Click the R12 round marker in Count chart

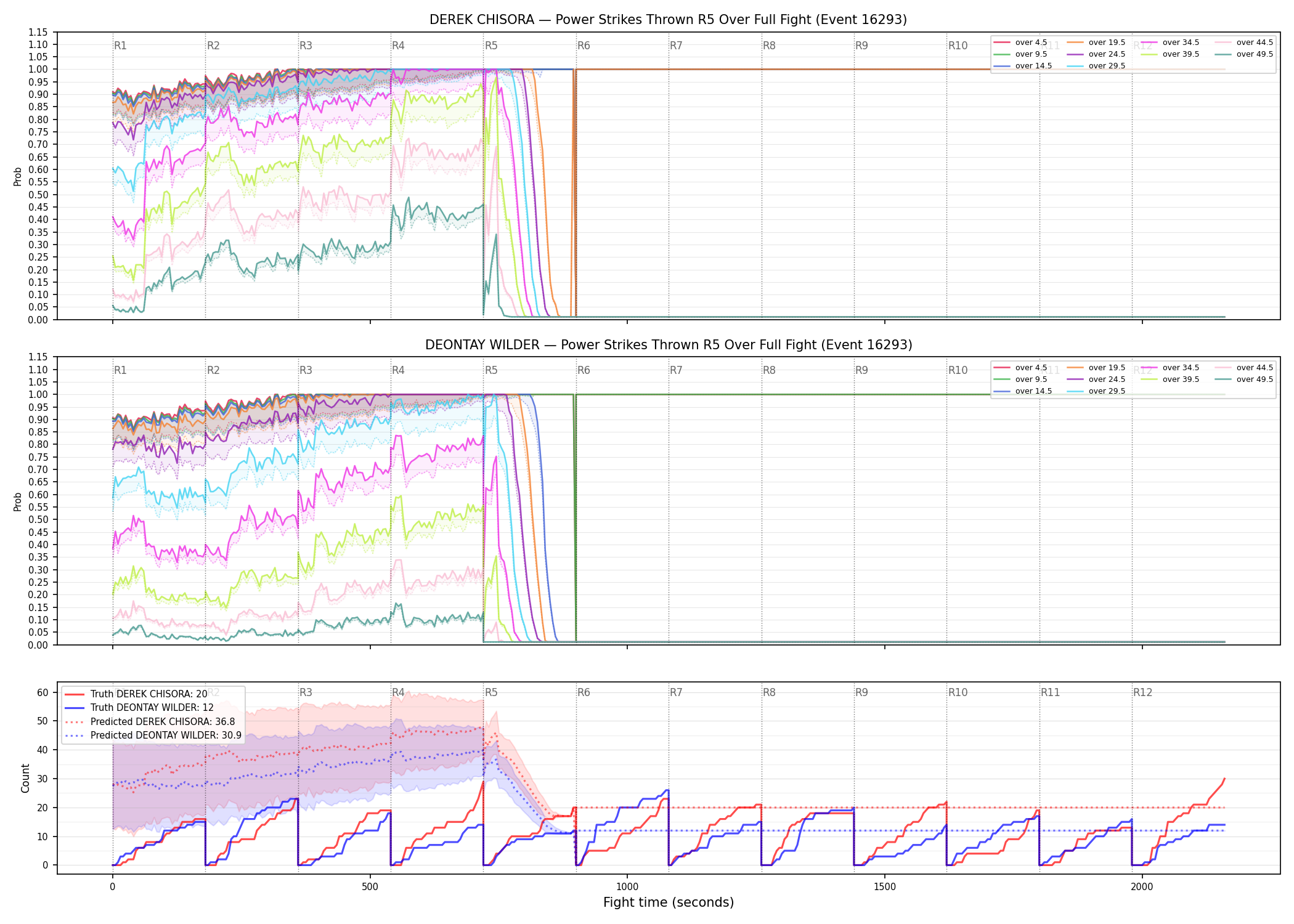(1142, 692)
